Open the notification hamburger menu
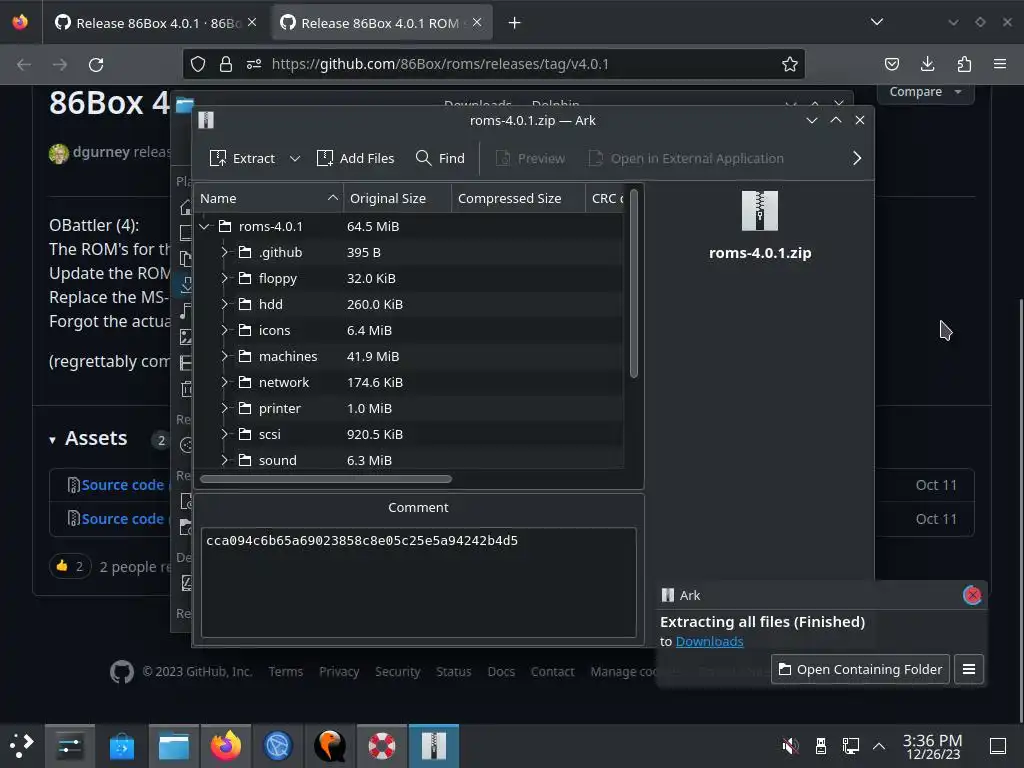This screenshot has width=1024, height=768. pos(969,669)
